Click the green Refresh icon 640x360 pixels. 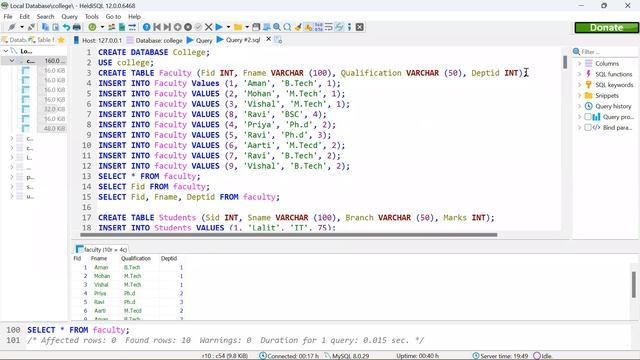(92, 27)
